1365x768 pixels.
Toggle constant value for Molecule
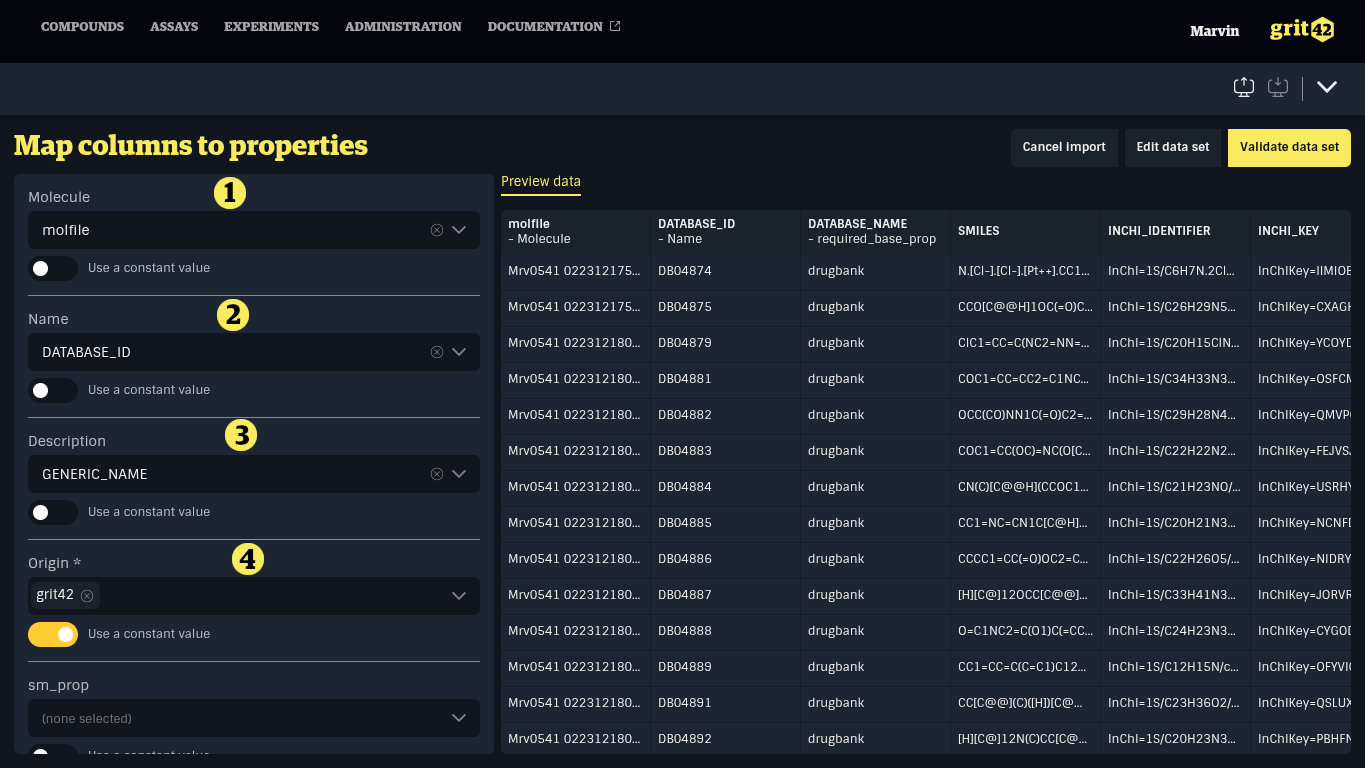[53, 268]
